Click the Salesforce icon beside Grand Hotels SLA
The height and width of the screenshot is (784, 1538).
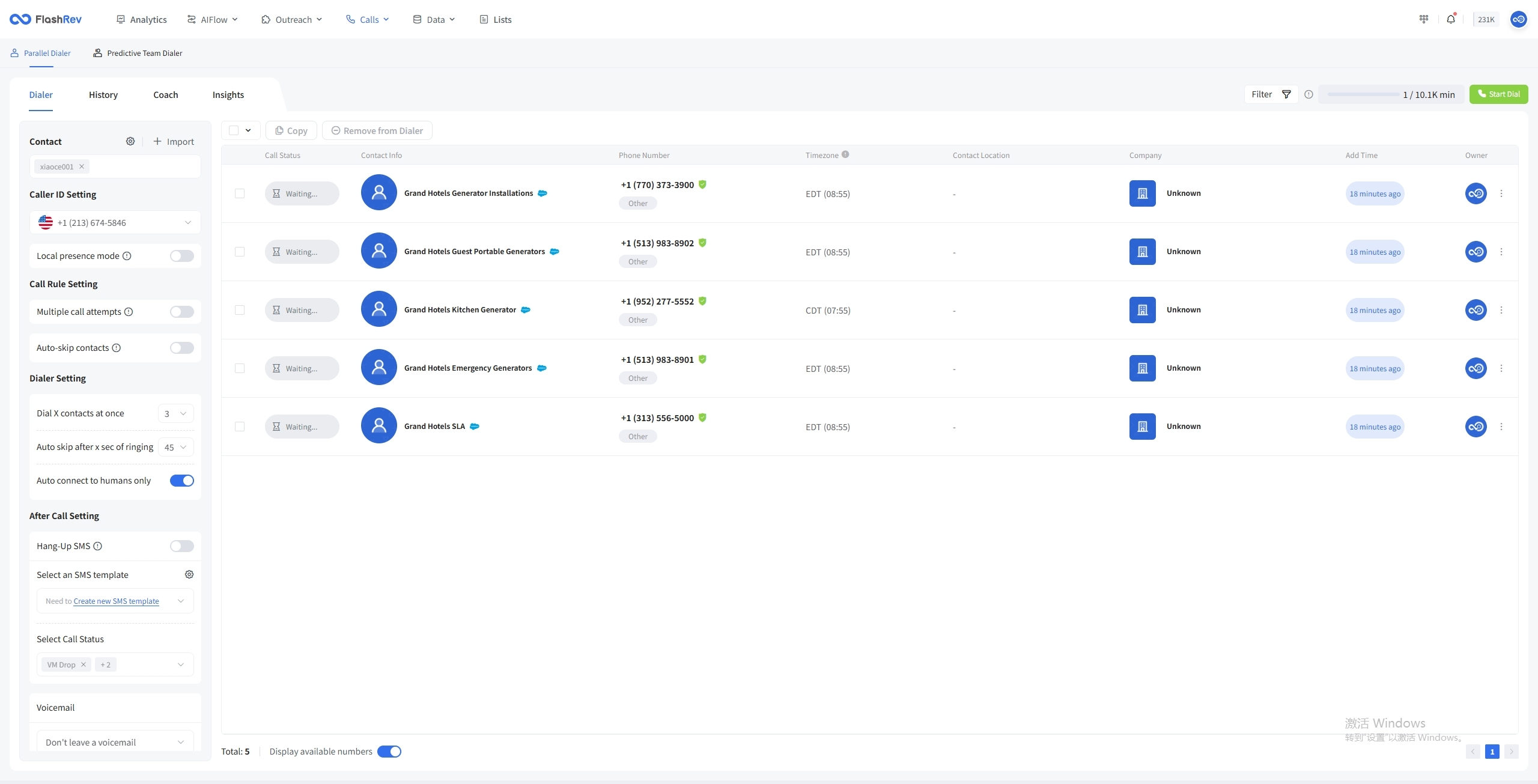475,427
